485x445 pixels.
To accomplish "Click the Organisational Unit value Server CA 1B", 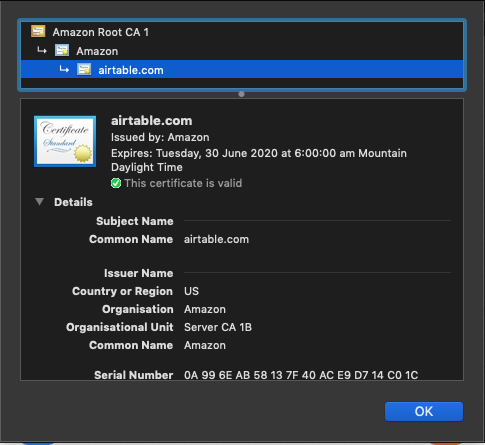I will pyautogui.click(x=218, y=327).
